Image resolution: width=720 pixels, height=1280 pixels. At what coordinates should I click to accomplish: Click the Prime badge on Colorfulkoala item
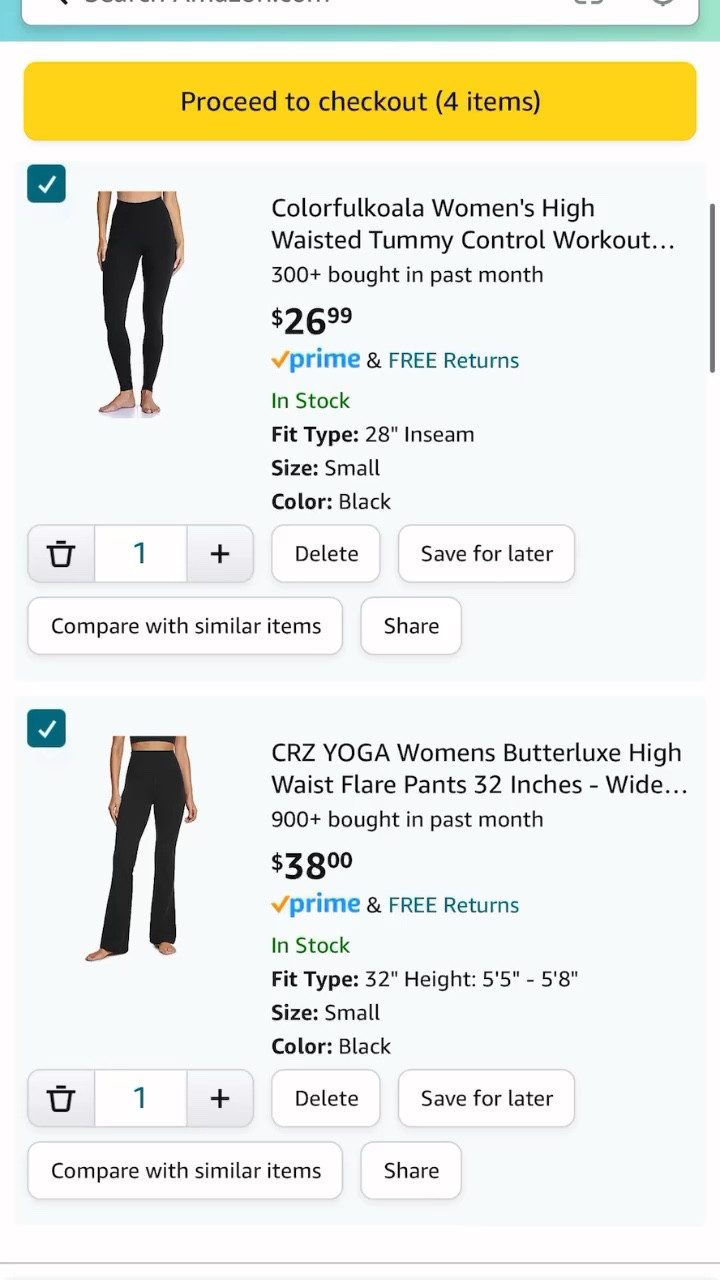click(x=316, y=359)
